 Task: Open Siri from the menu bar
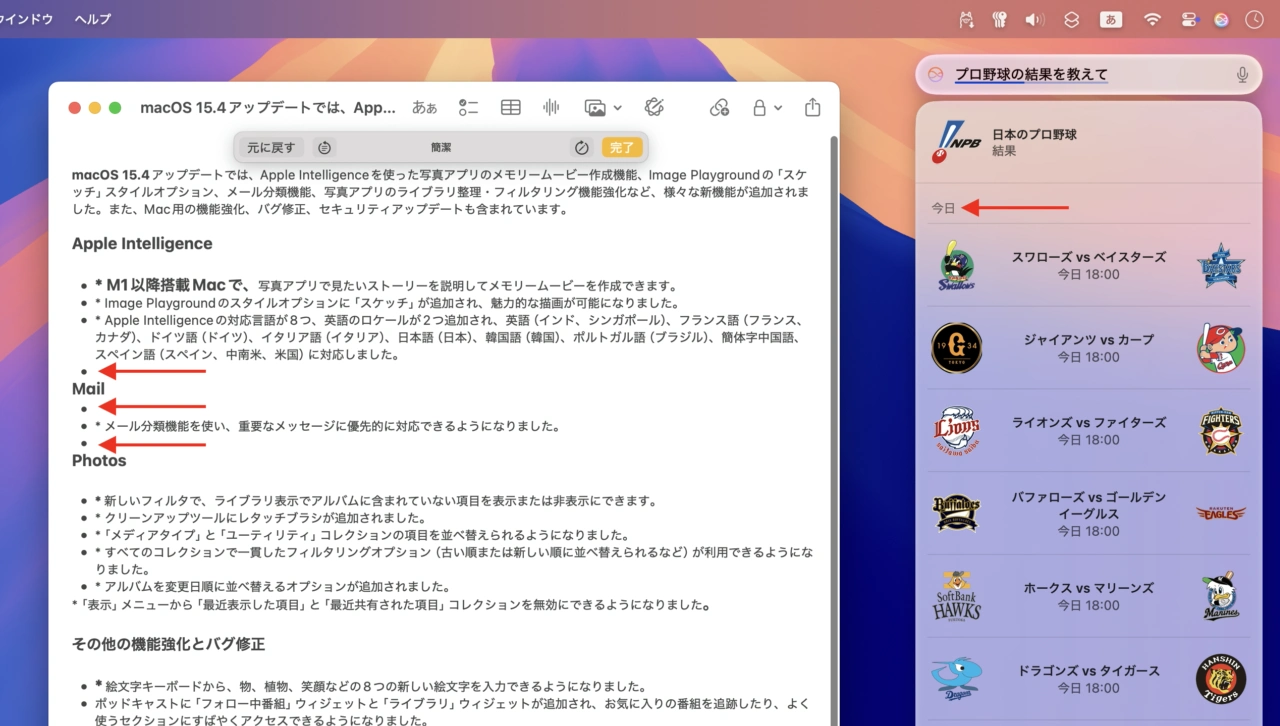(1221, 19)
